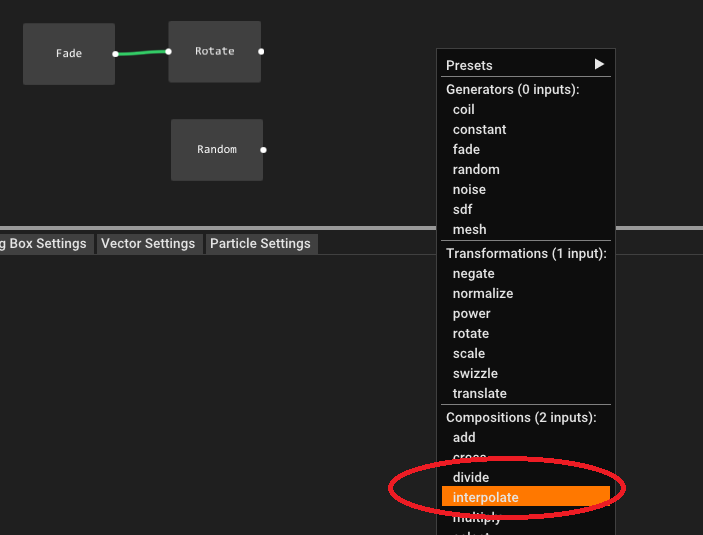Click Generators (0 inputs) header
Viewport: 703px width, 535px height.
coord(512,89)
